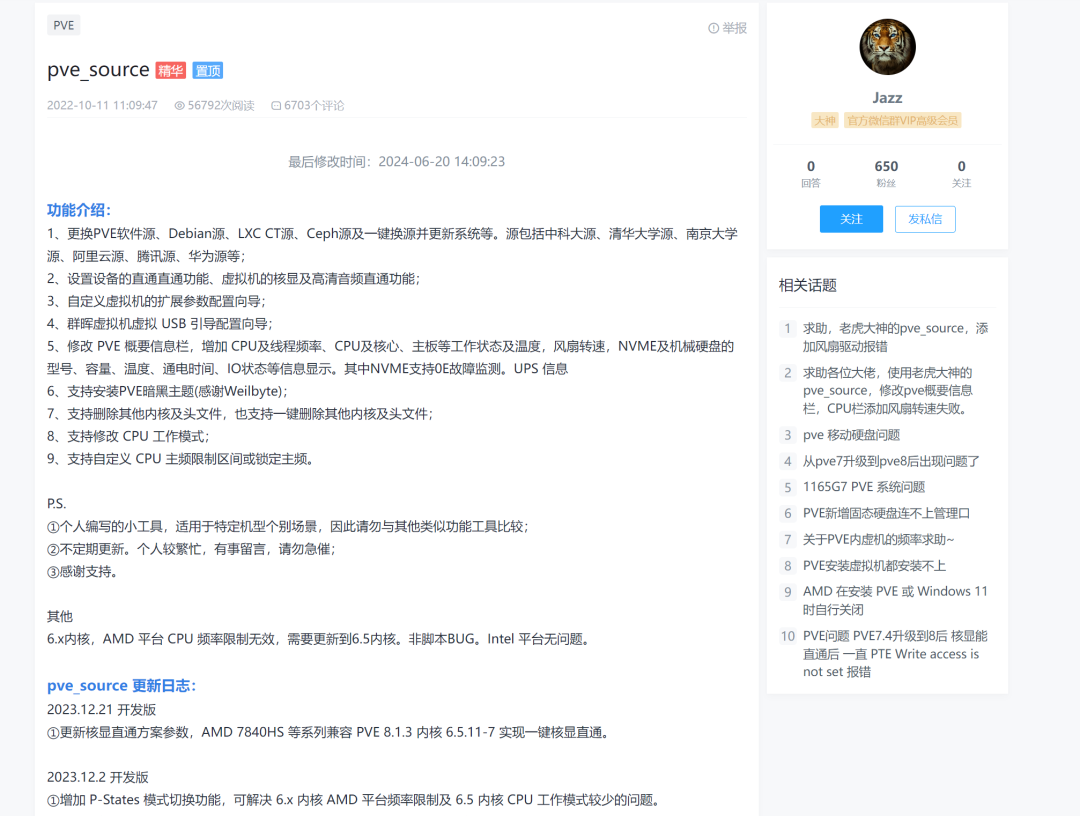The image size is (1080, 816).
Task: Click the P.S. label in the post body
Action: (x=56, y=503)
